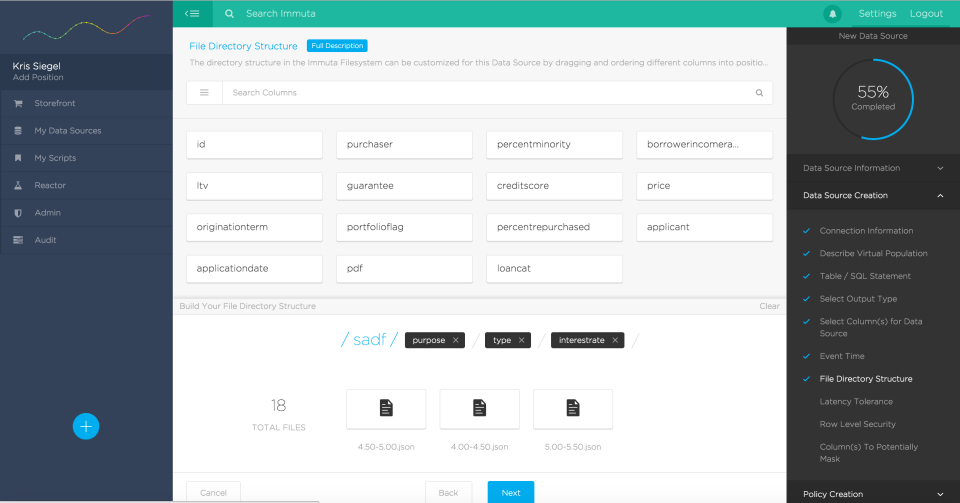The height and width of the screenshot is (503, 960).
Task: Click the My Data Sources database icon
Action: 18,130
